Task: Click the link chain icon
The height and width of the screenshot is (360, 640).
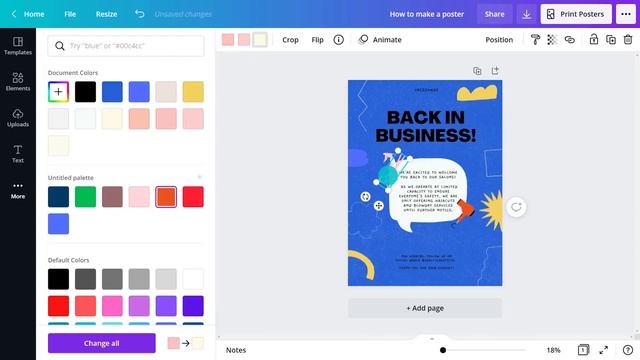Action: (x=569, y=40)
